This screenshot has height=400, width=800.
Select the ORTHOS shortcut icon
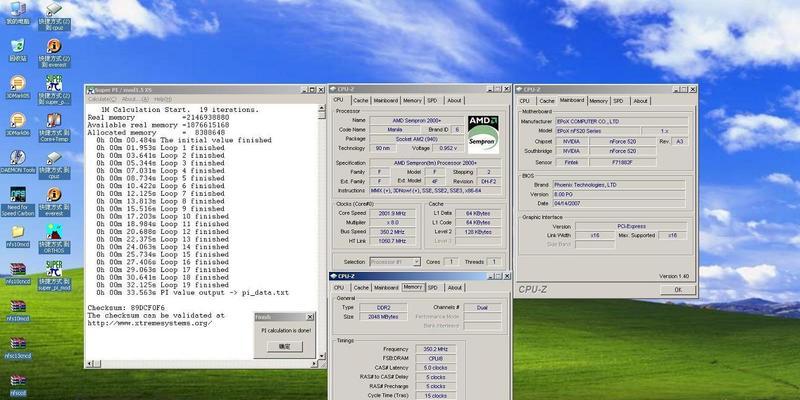pyautogui.click(x=54, y=239)
